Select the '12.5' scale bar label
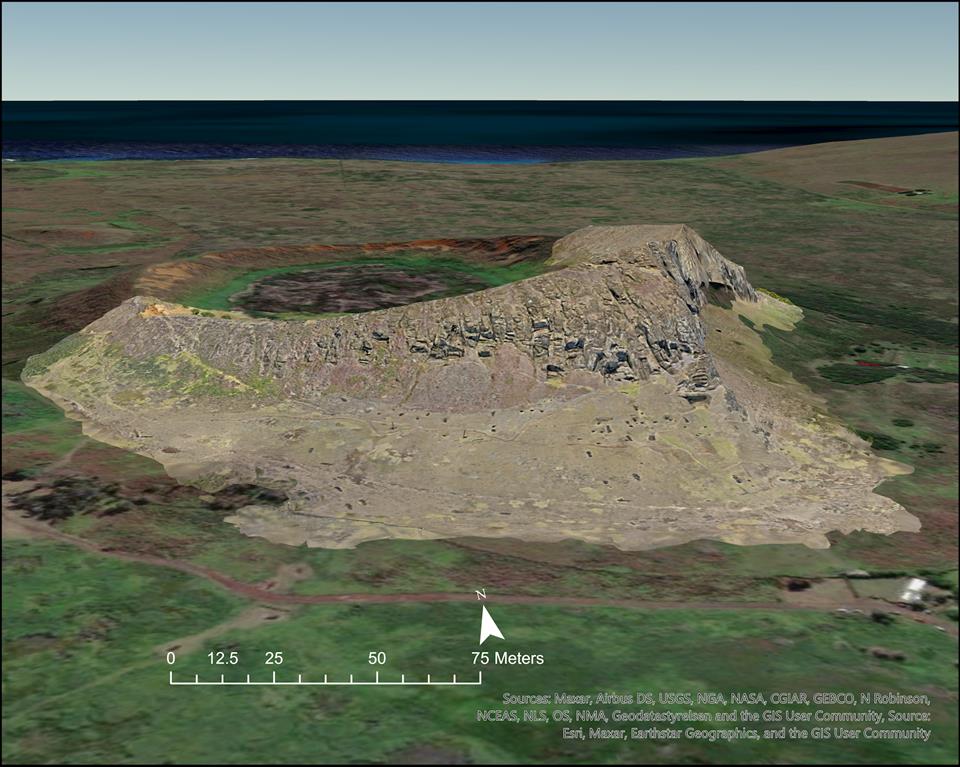 point(223,658)
